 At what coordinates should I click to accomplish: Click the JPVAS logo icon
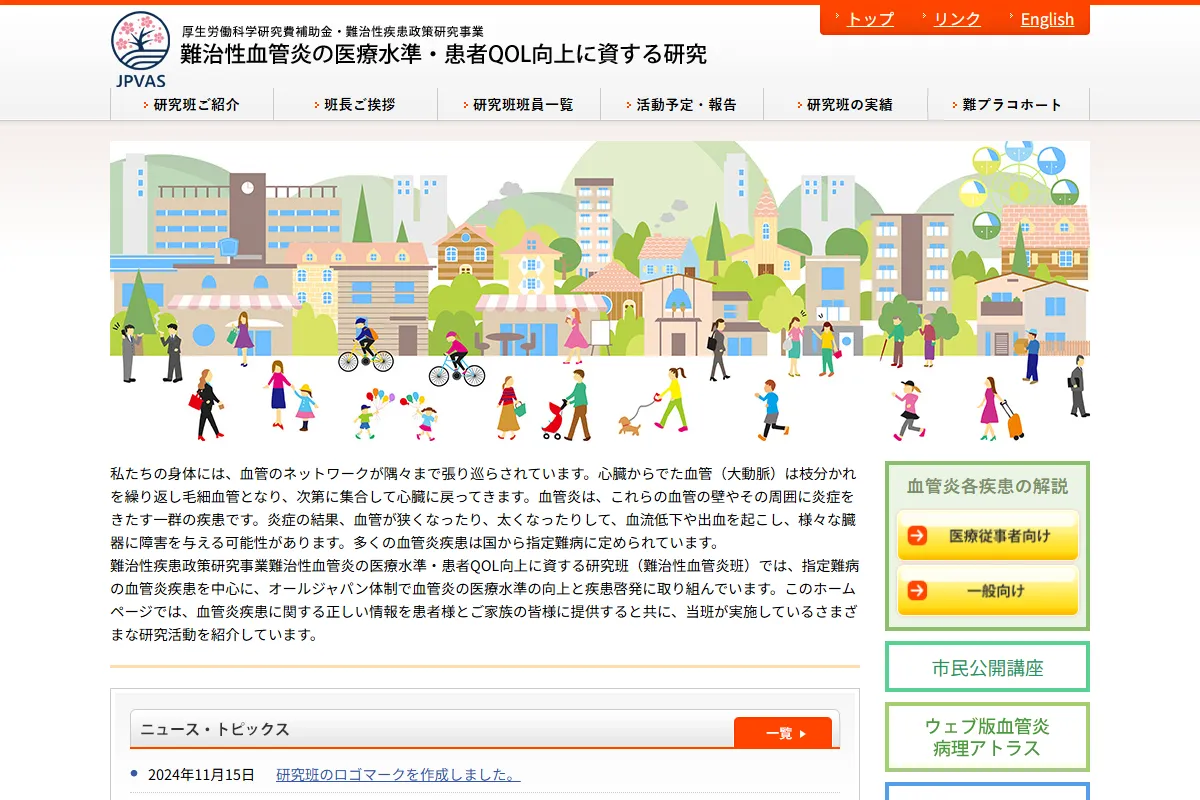[140, 48]
